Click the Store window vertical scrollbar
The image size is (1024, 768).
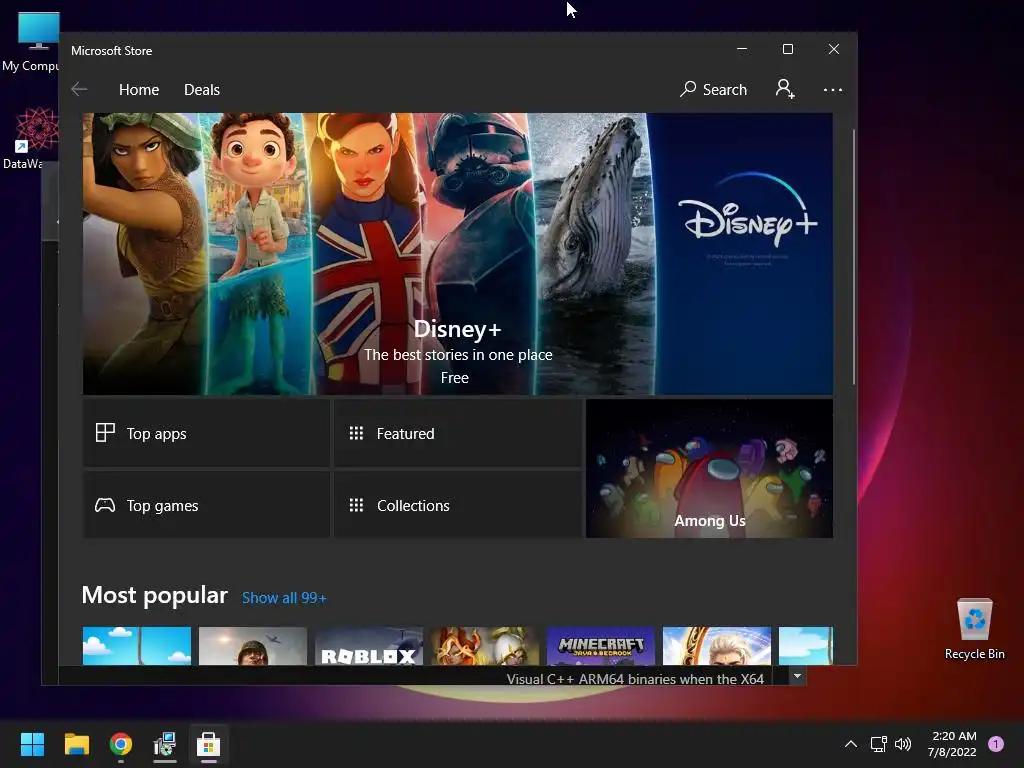853,257
